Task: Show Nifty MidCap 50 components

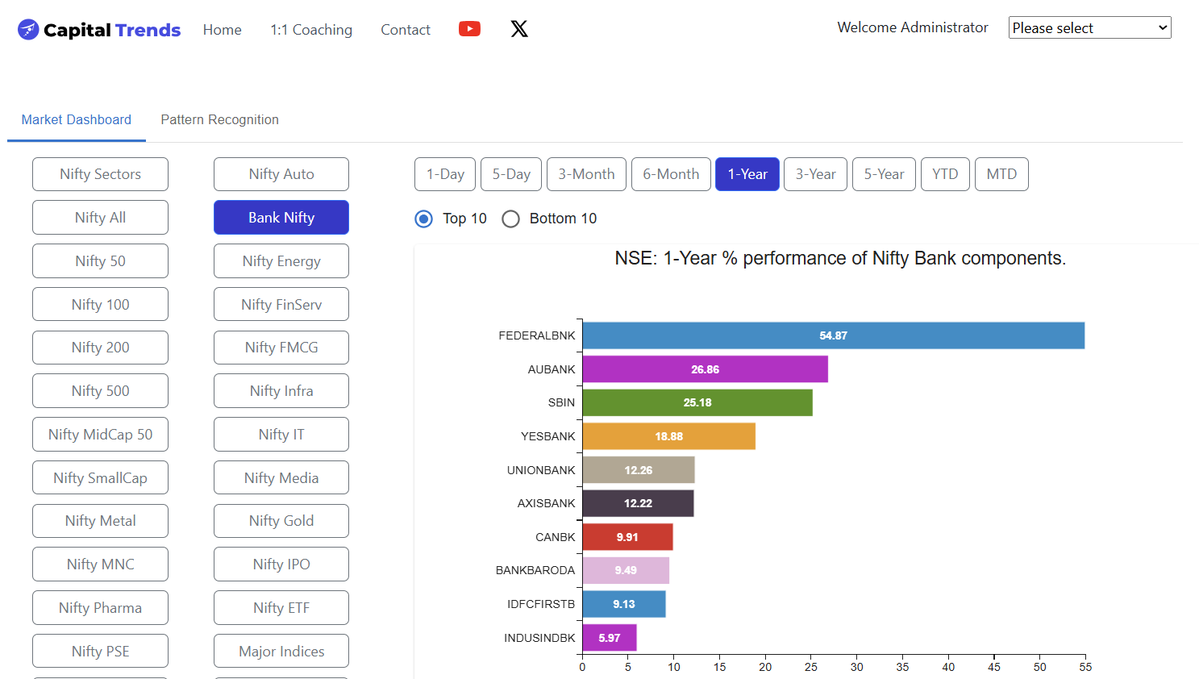Action: pyautogui.click(x=100, y=434)
